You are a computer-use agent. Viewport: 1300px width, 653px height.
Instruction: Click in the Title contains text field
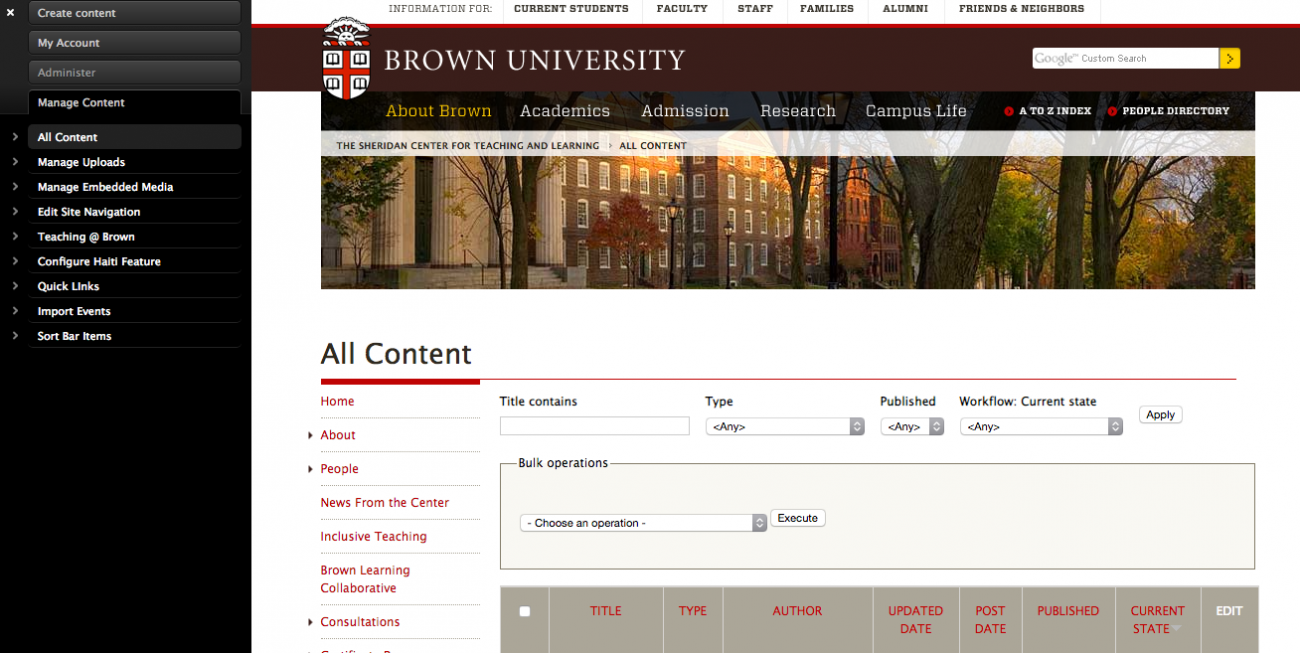coord(595,426)
